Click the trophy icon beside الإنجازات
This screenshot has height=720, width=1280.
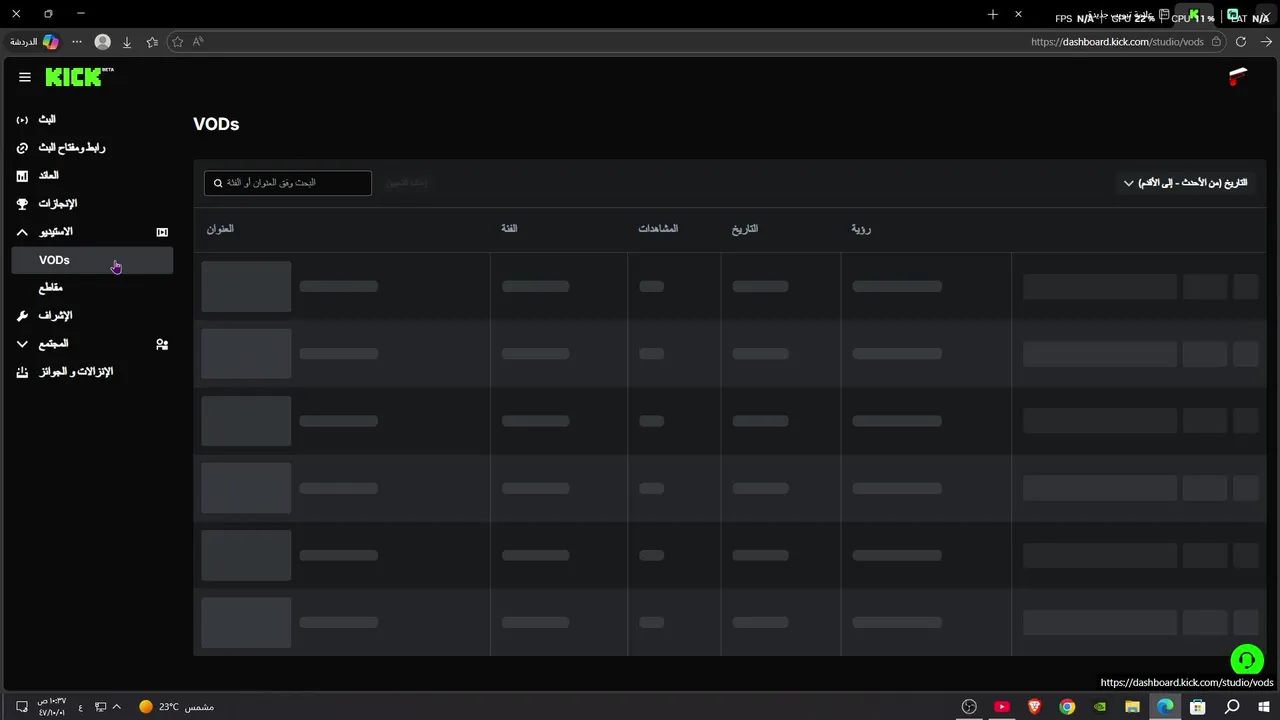tap(22, 204)
